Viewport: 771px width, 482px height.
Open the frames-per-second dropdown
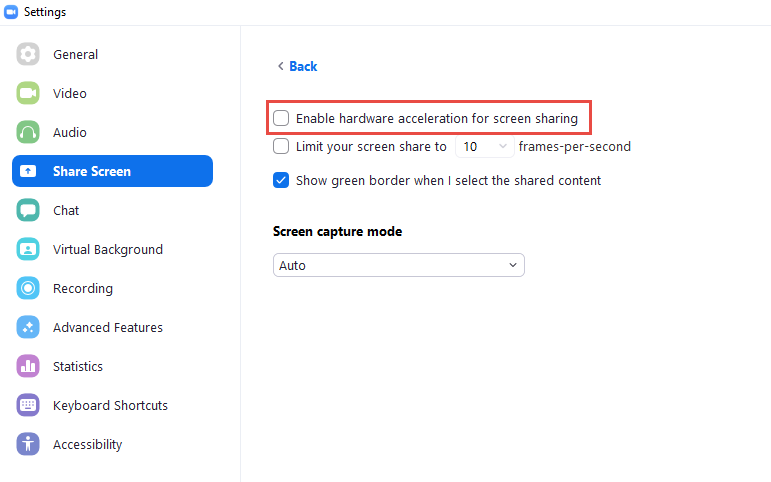click(484, 146)
